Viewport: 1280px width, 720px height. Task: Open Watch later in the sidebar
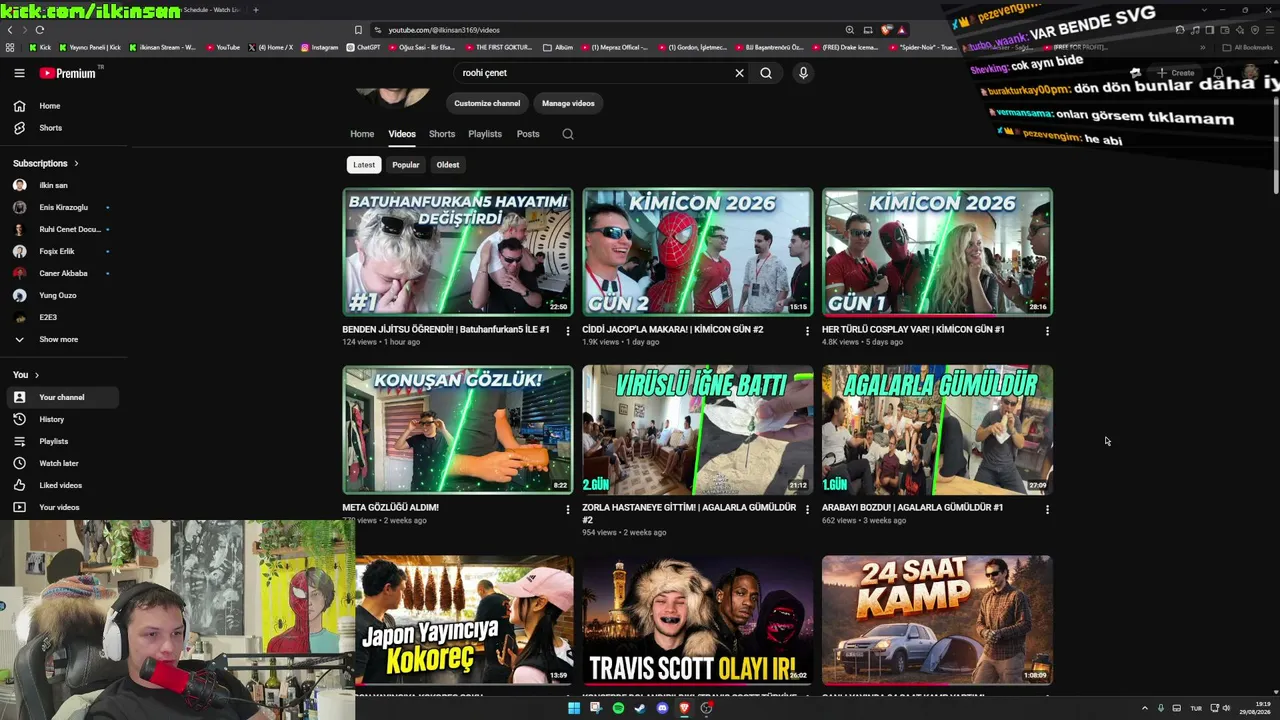pyautogui.click(x=62, y=463)
